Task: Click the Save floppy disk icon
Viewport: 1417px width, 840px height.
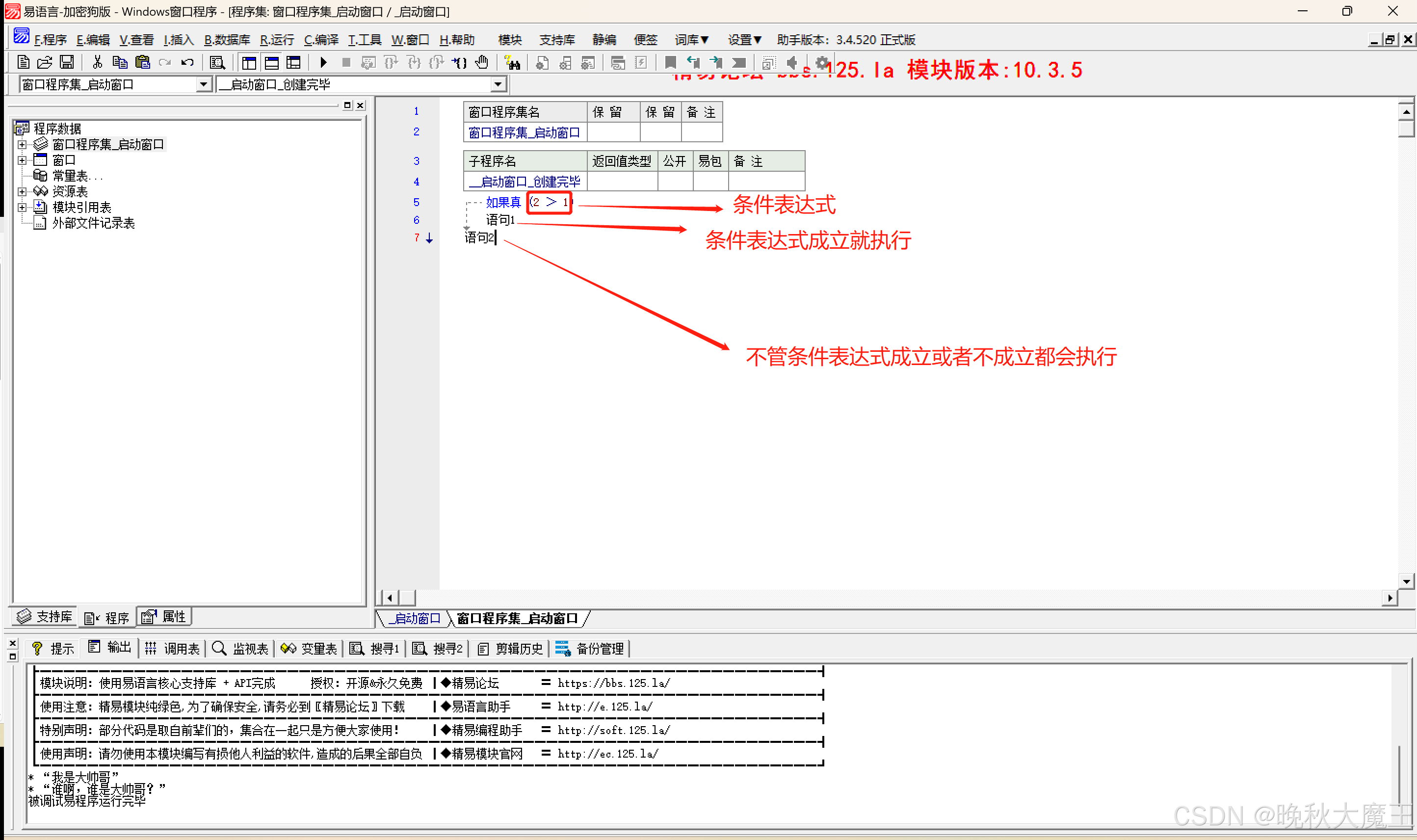Action: click(67, 62)
